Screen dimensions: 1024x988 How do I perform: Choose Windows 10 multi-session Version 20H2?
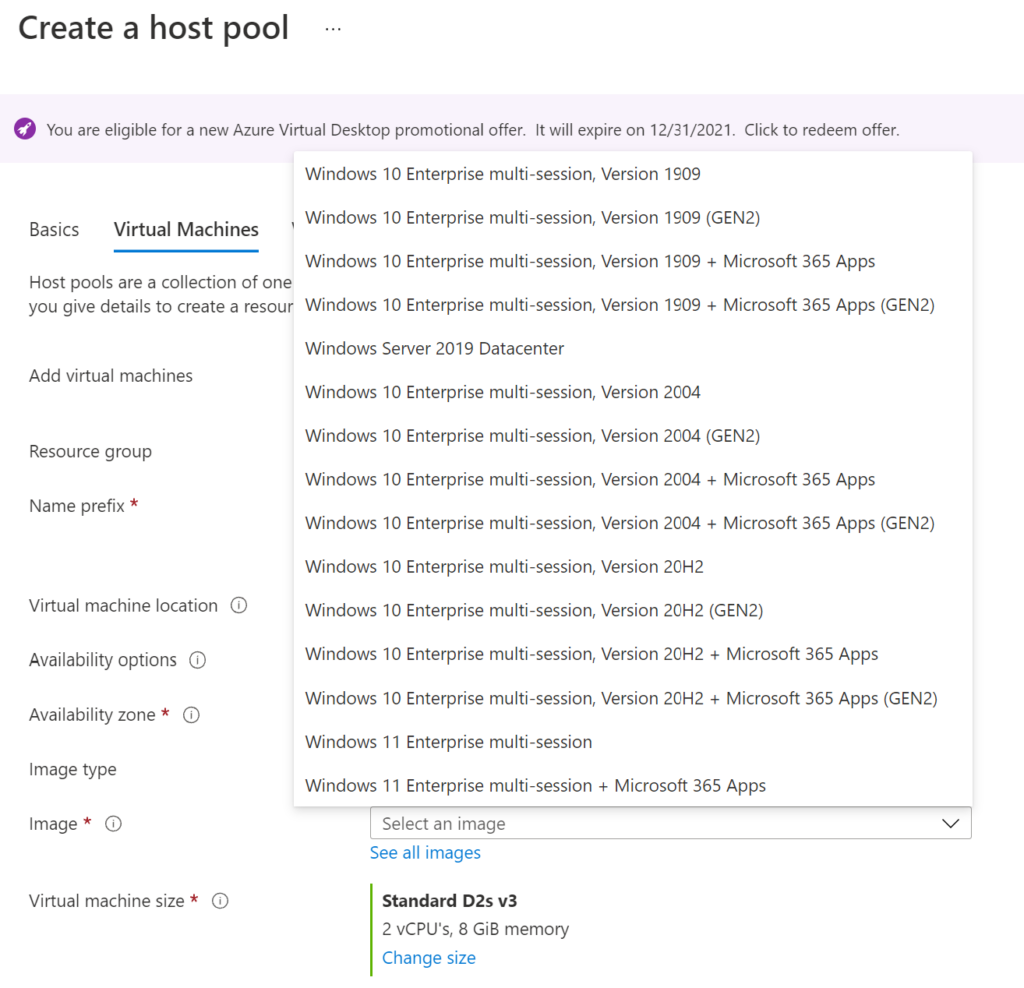point(633,567)
